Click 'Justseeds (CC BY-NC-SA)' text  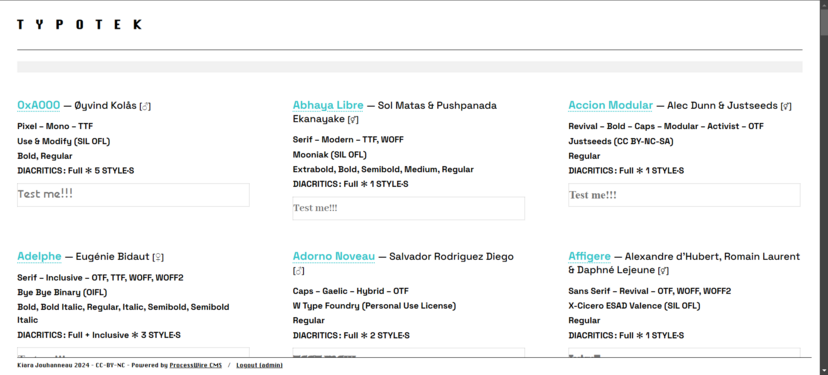pos(621,141)
